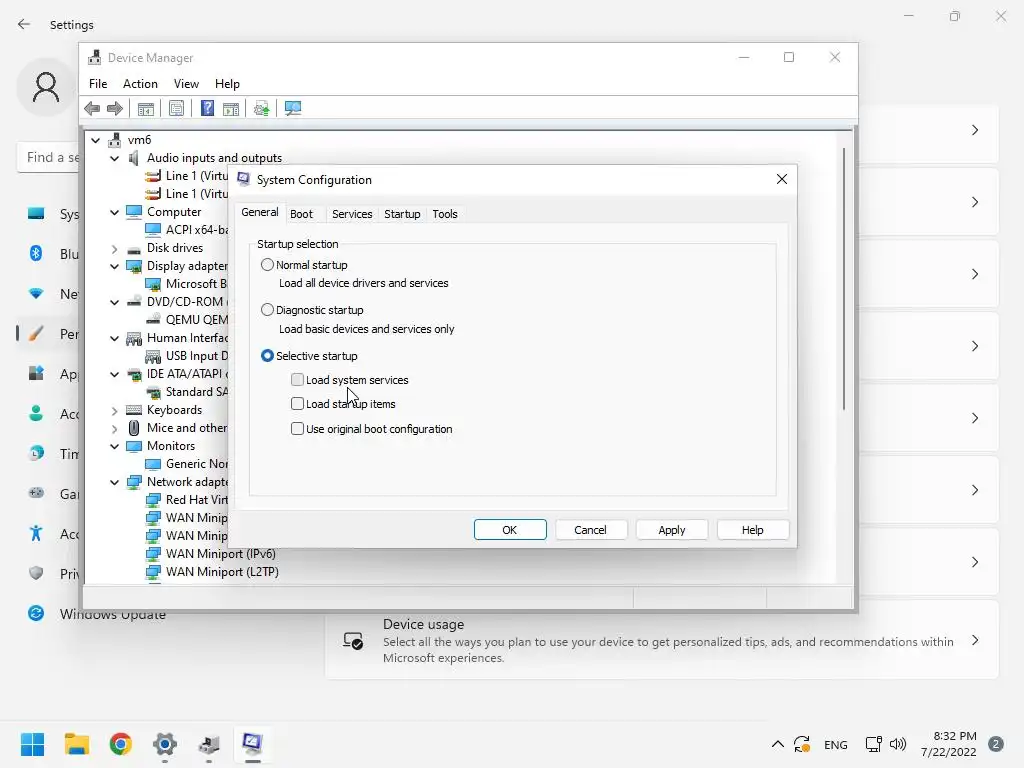The height and width of the screenshot is (768, 1024).
Task: Switch to Device Manager on the taskbar
Action: click(209, 744)
